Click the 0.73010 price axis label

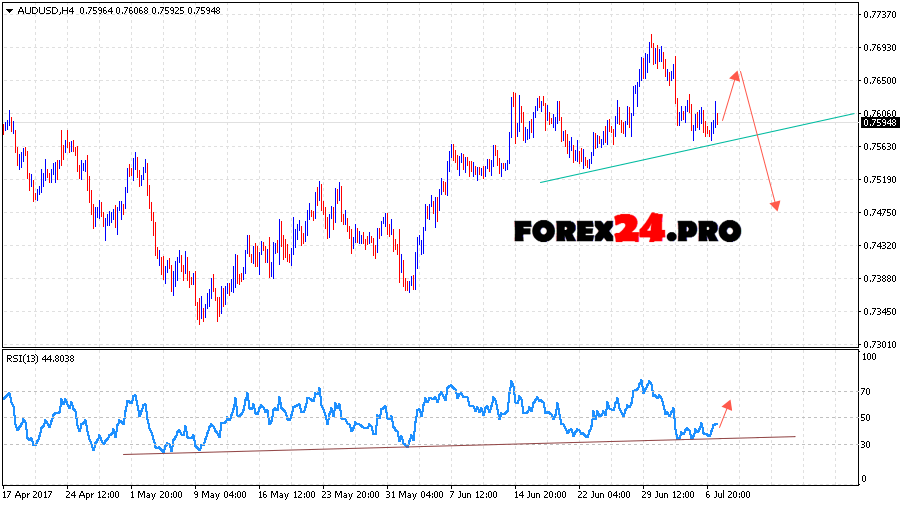click(x=880, y=345)
